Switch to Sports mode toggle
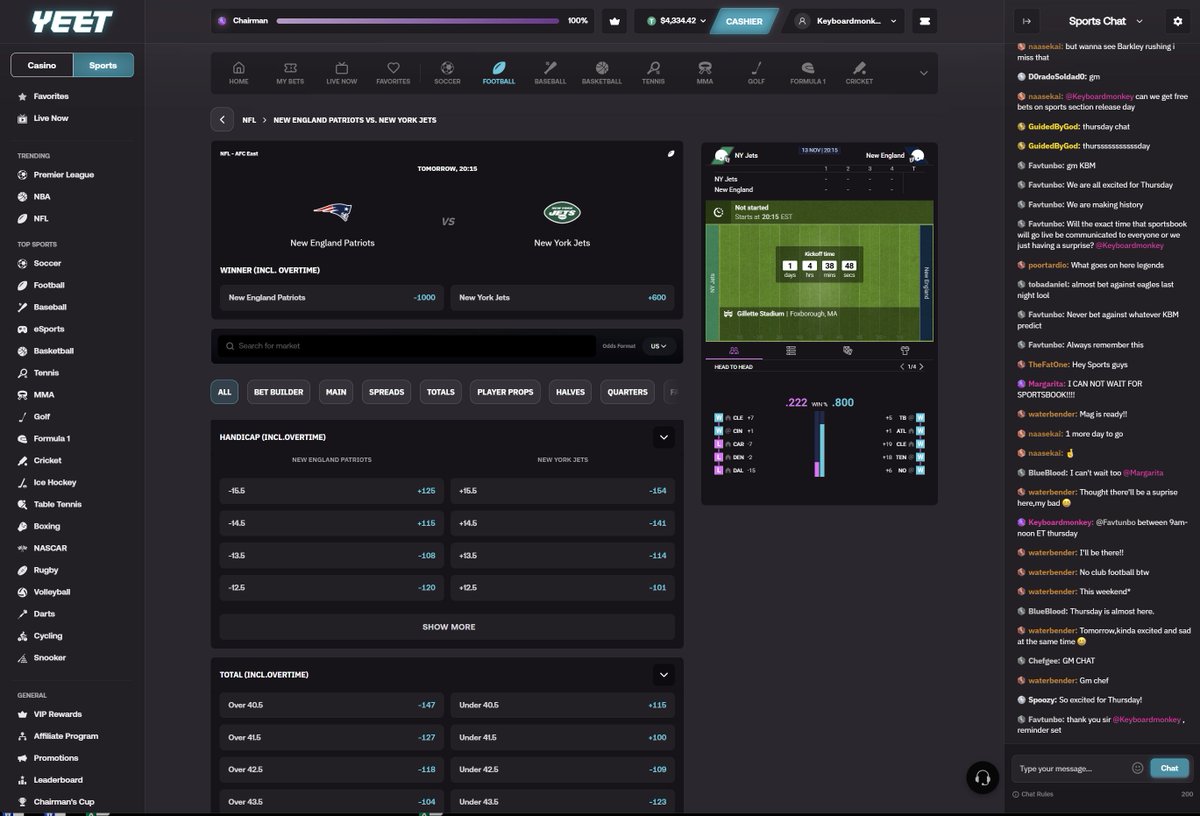1200x816 pixels. [x=103, y=65]
